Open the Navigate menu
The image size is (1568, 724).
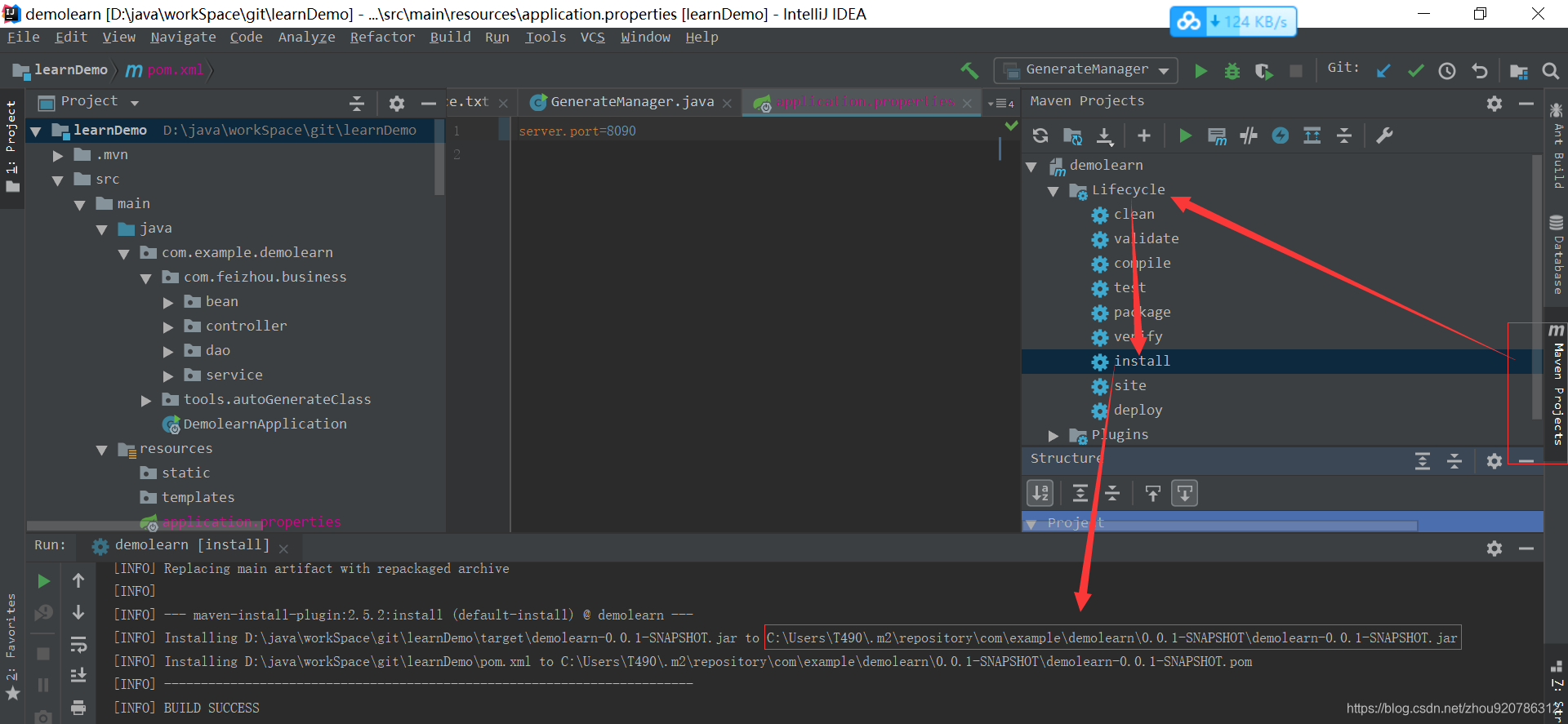point(183,37)
